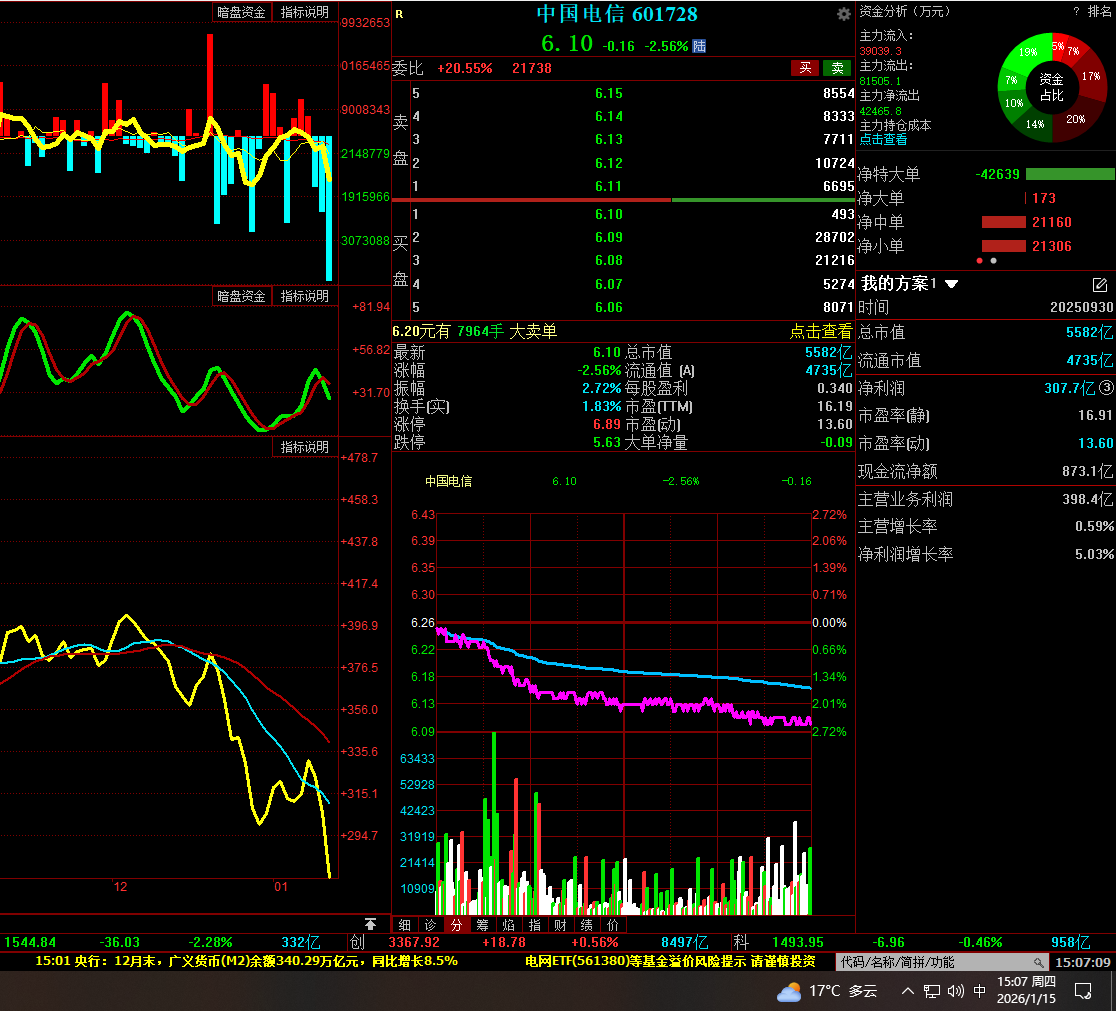Click the red 买 buy button
This screenshot has height=1011, width=1116.
(805, 68)
